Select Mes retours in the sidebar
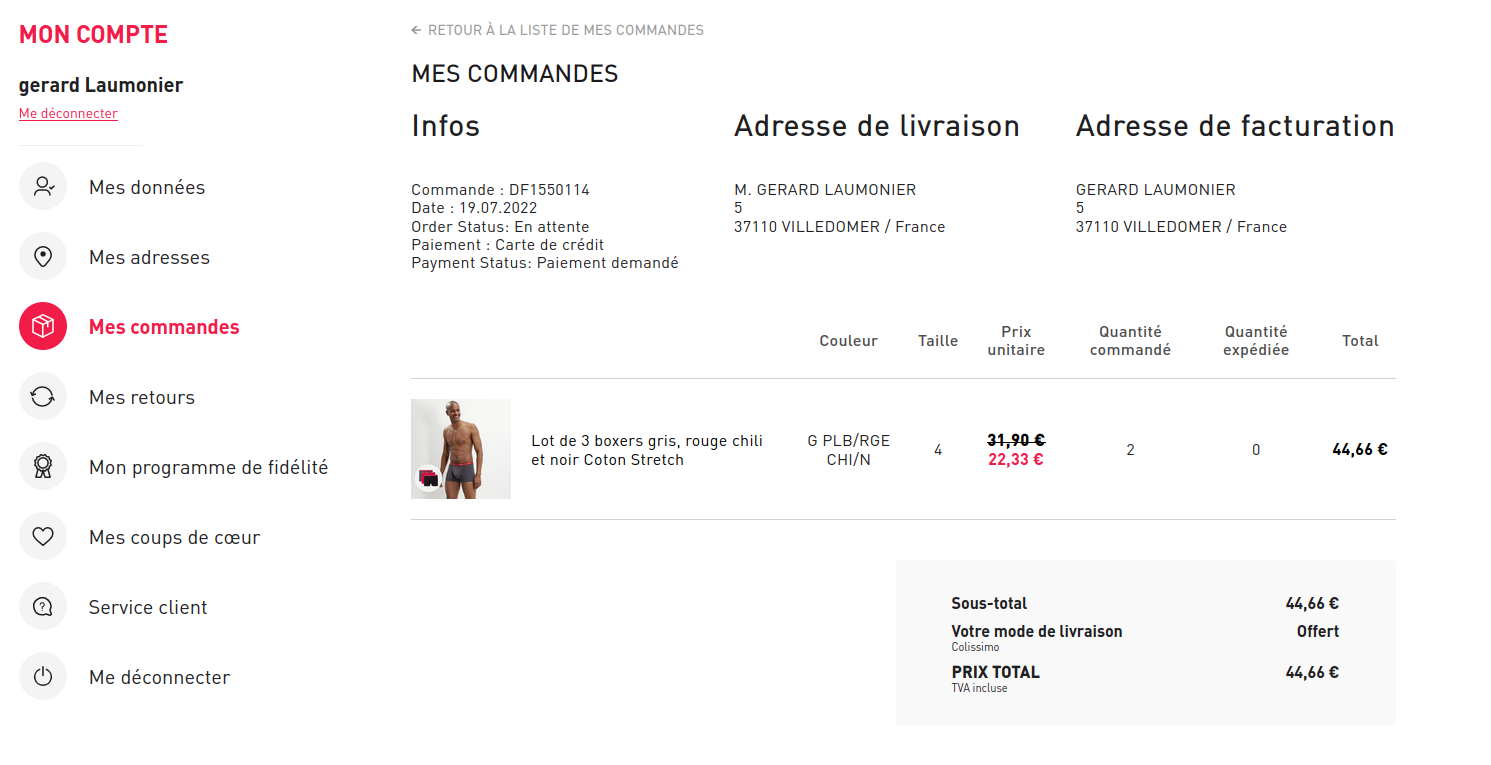 (142, 397)
